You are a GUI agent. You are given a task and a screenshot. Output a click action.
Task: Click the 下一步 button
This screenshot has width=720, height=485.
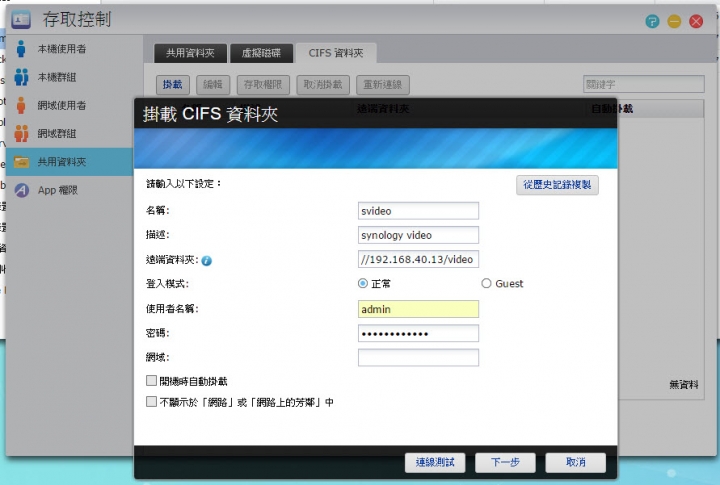(x=505, y=462)
